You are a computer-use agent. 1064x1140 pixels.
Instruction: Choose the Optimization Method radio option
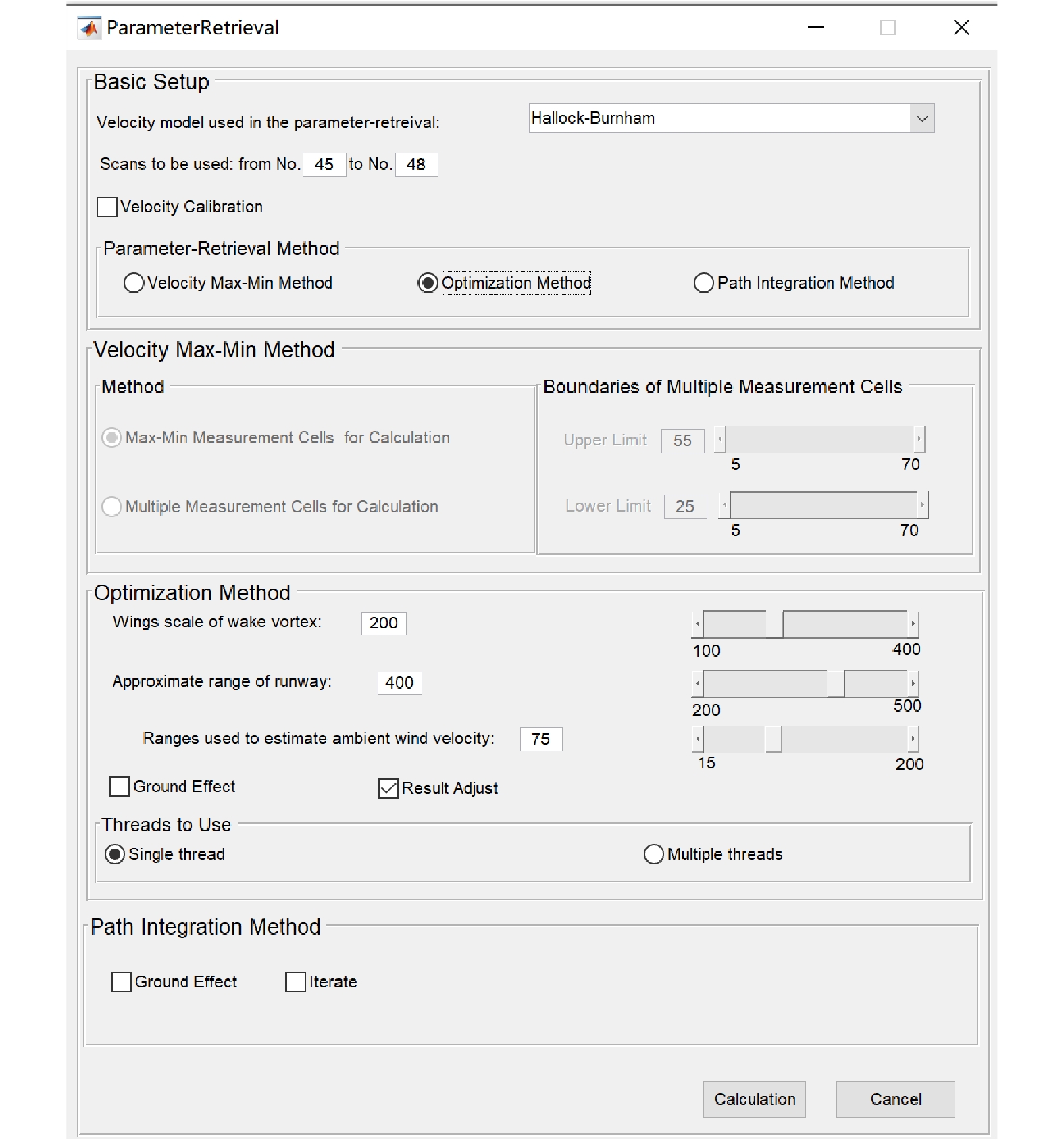point(428,282)
